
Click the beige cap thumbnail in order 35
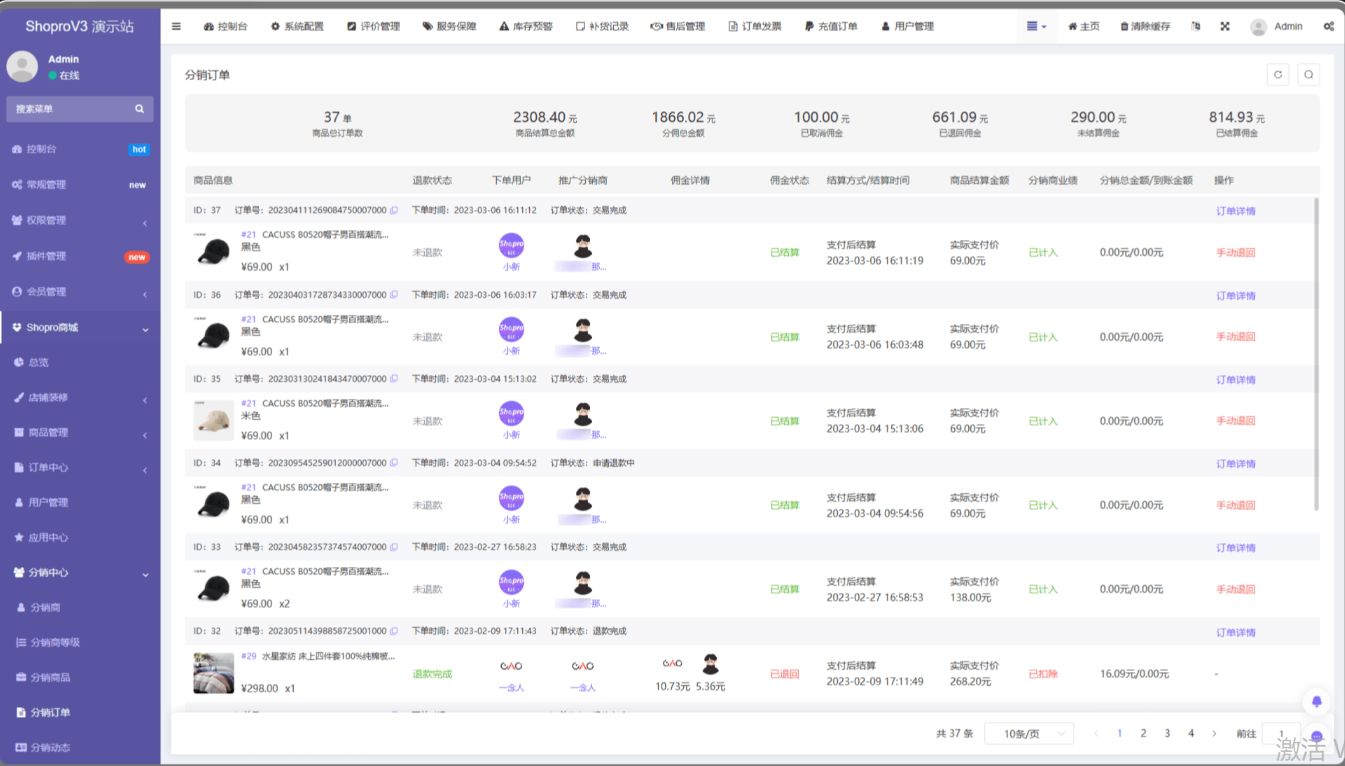[x=213, y=420]
